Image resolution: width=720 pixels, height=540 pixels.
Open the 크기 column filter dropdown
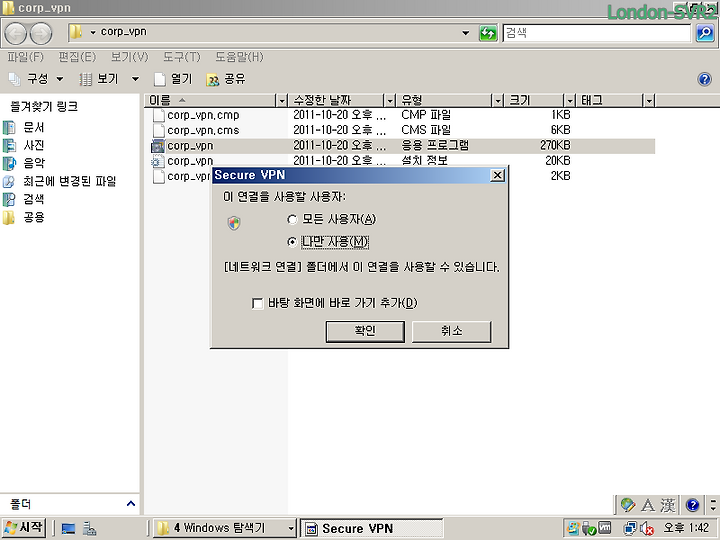570,100
